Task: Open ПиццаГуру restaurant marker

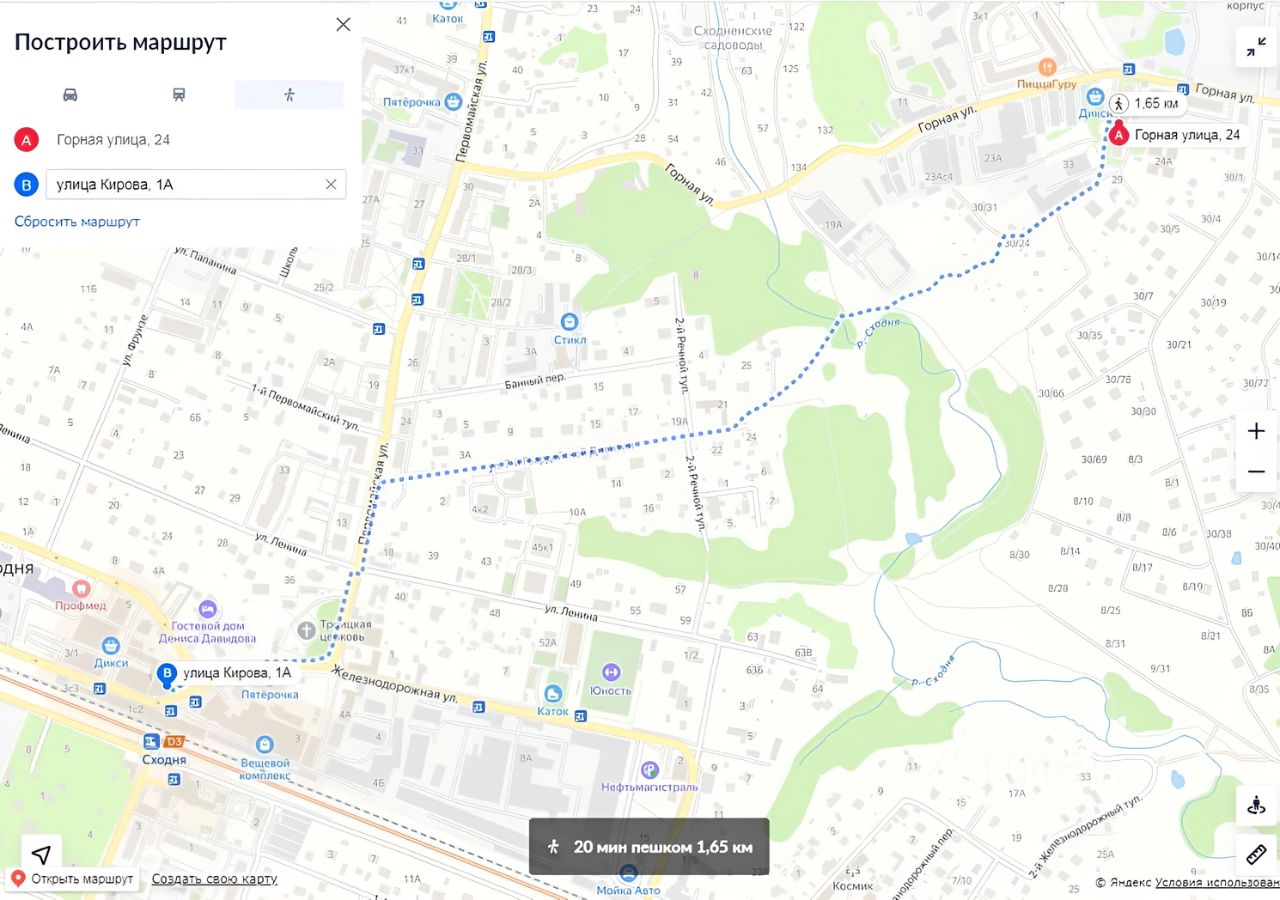Action: click(1047, 67)
